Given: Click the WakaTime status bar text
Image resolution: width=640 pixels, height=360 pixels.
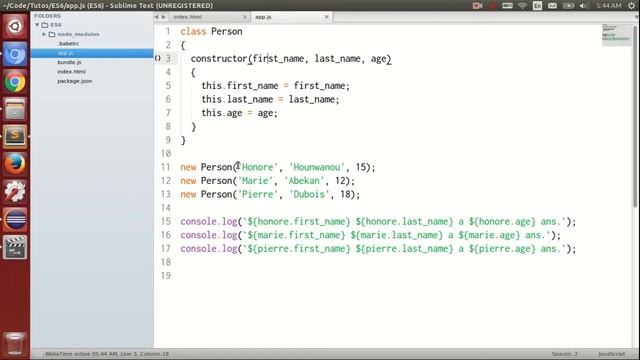Looking at the screenshot, I should tap(107, 354).
